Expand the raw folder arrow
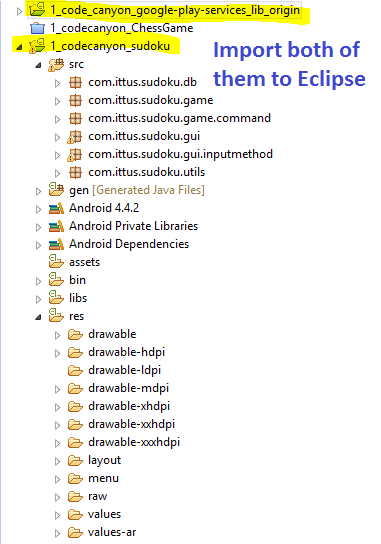This screenshot has width=381, height=544. 58,498
